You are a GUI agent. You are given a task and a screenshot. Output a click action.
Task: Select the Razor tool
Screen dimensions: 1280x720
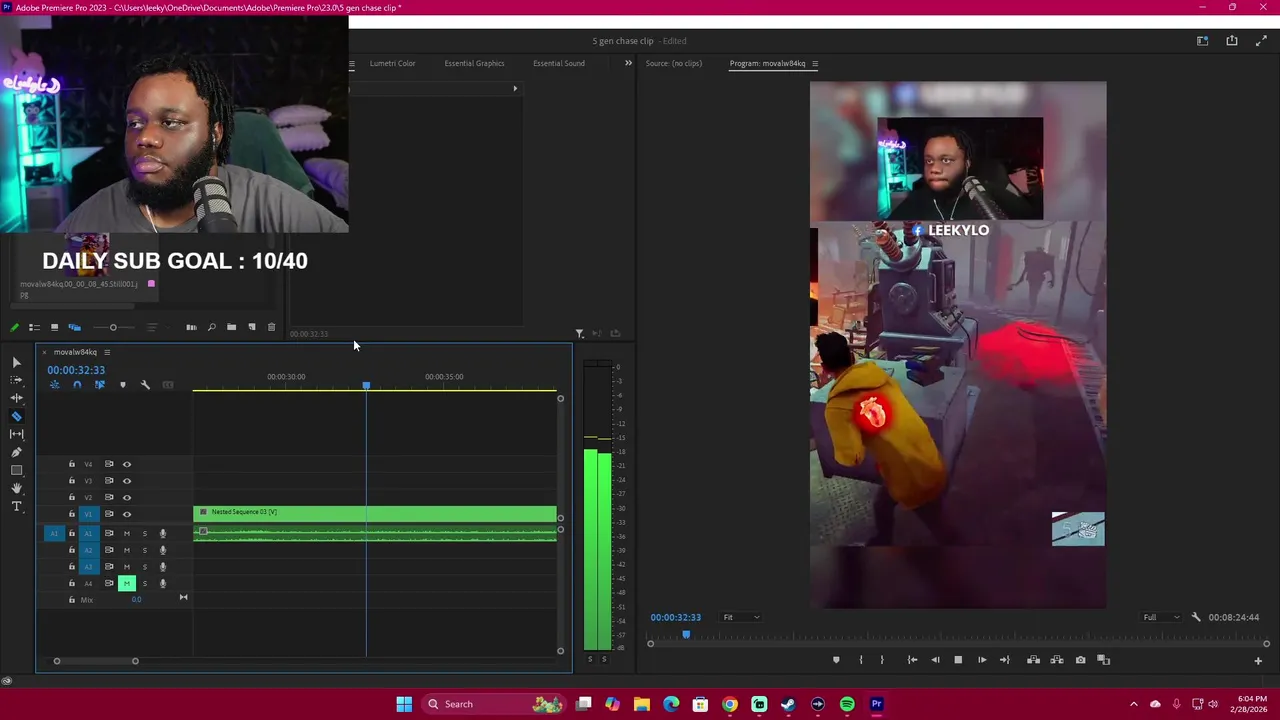pyautogui.click(x=16, y=416)
